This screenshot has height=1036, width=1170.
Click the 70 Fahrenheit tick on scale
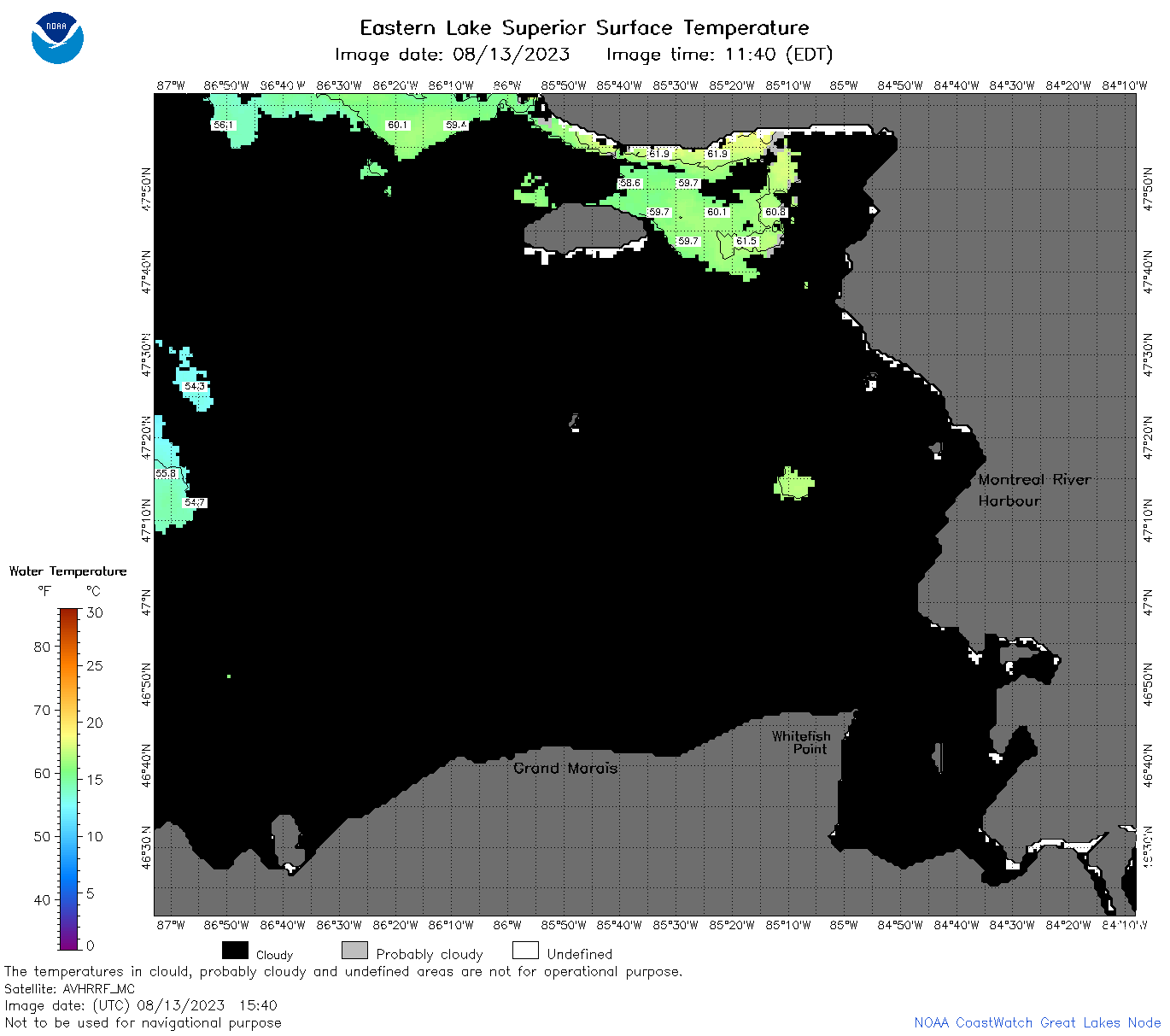[42, 710]
